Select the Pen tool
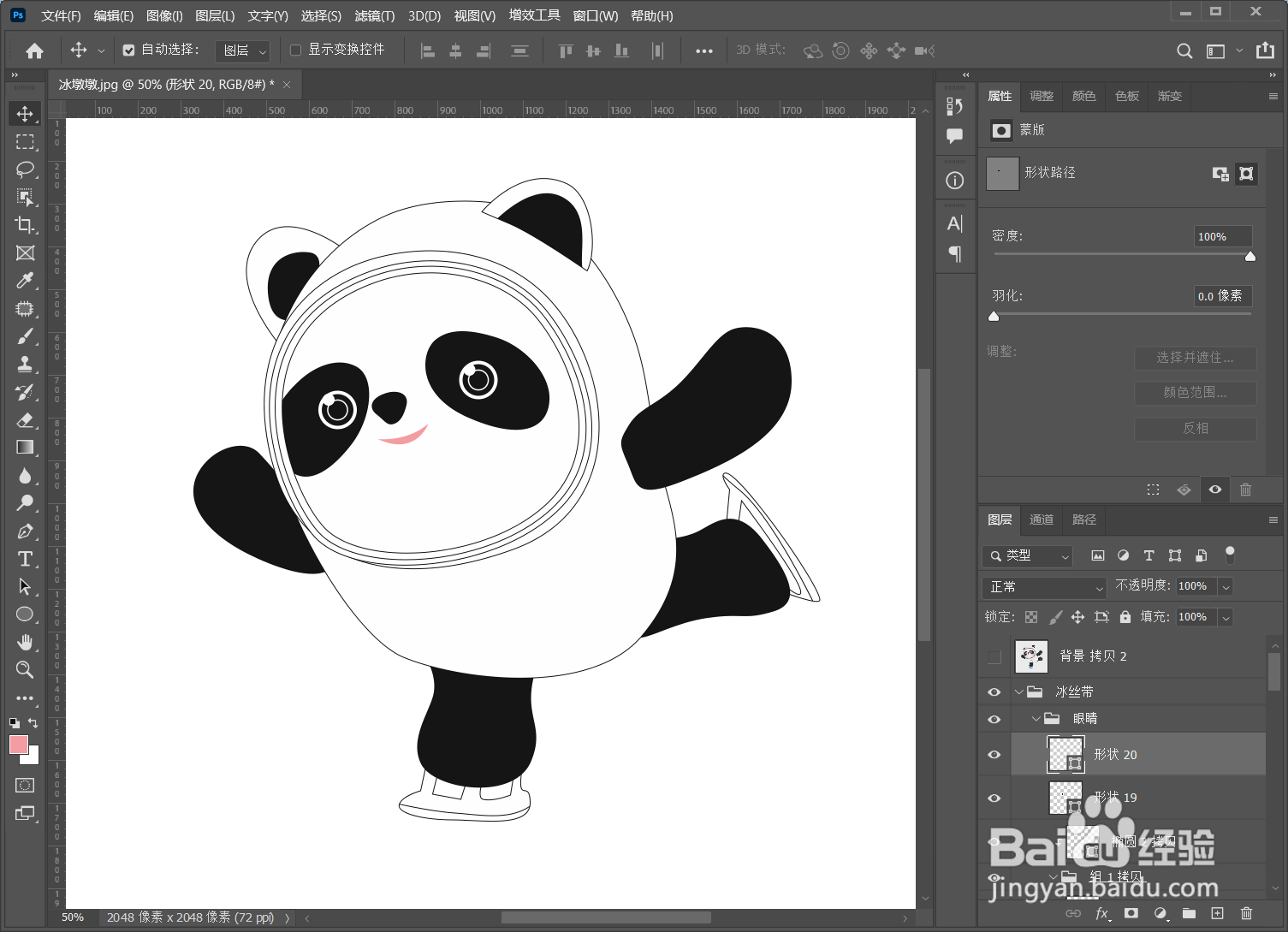 click(x=25, y=531)
